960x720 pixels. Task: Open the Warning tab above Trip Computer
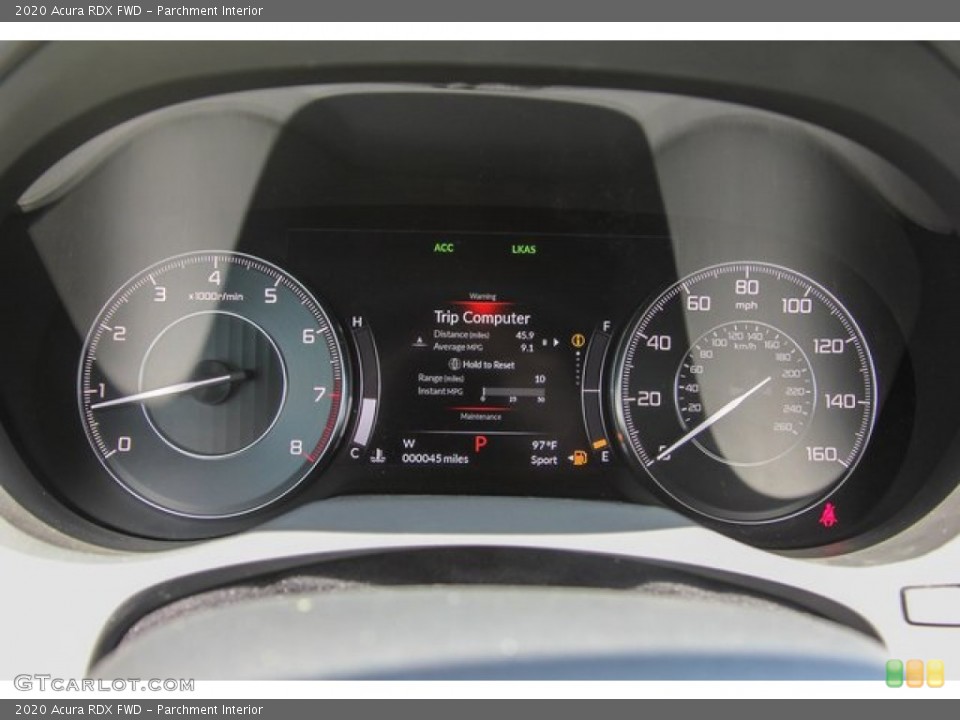482,296
